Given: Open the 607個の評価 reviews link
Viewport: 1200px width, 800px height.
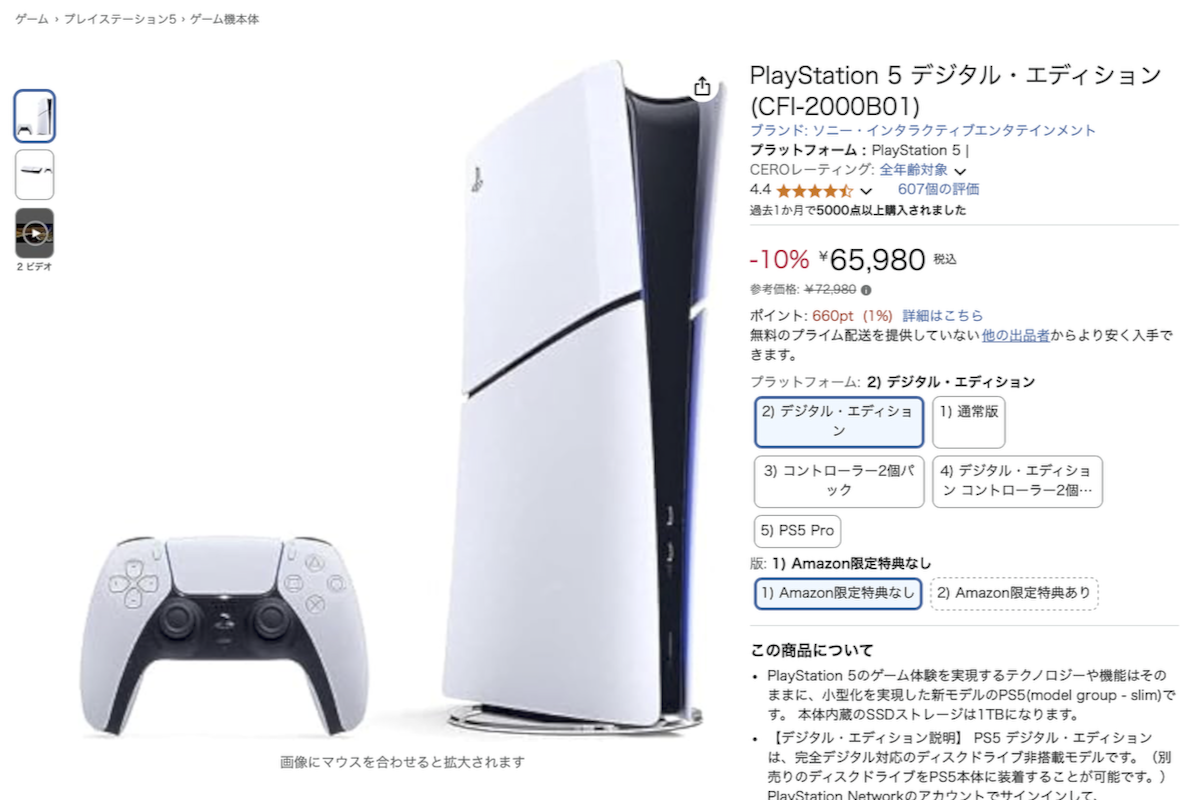Looking at the screenshot, I should (x=938, y=189).
